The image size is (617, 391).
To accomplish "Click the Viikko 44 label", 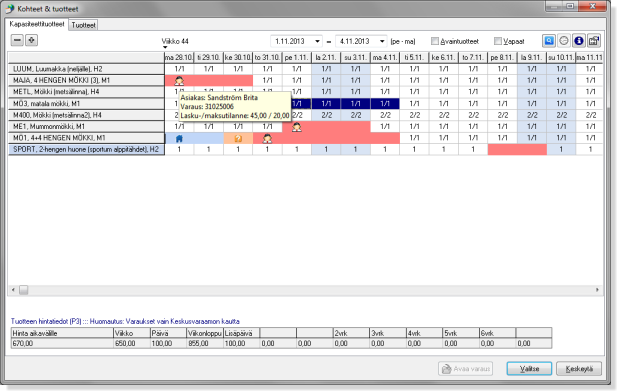I will [x=175, y=41].
